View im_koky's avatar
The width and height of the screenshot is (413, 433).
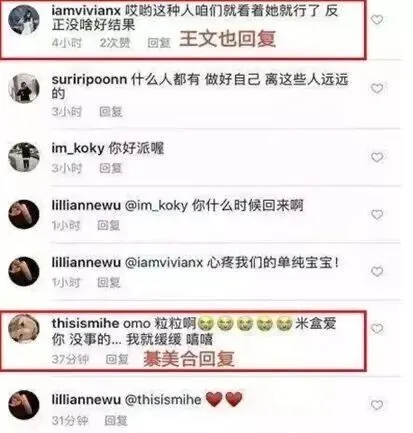click(24, 157)
